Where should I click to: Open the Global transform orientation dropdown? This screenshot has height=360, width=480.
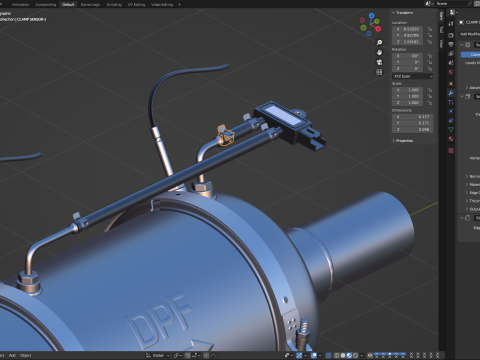click(158, 356)
